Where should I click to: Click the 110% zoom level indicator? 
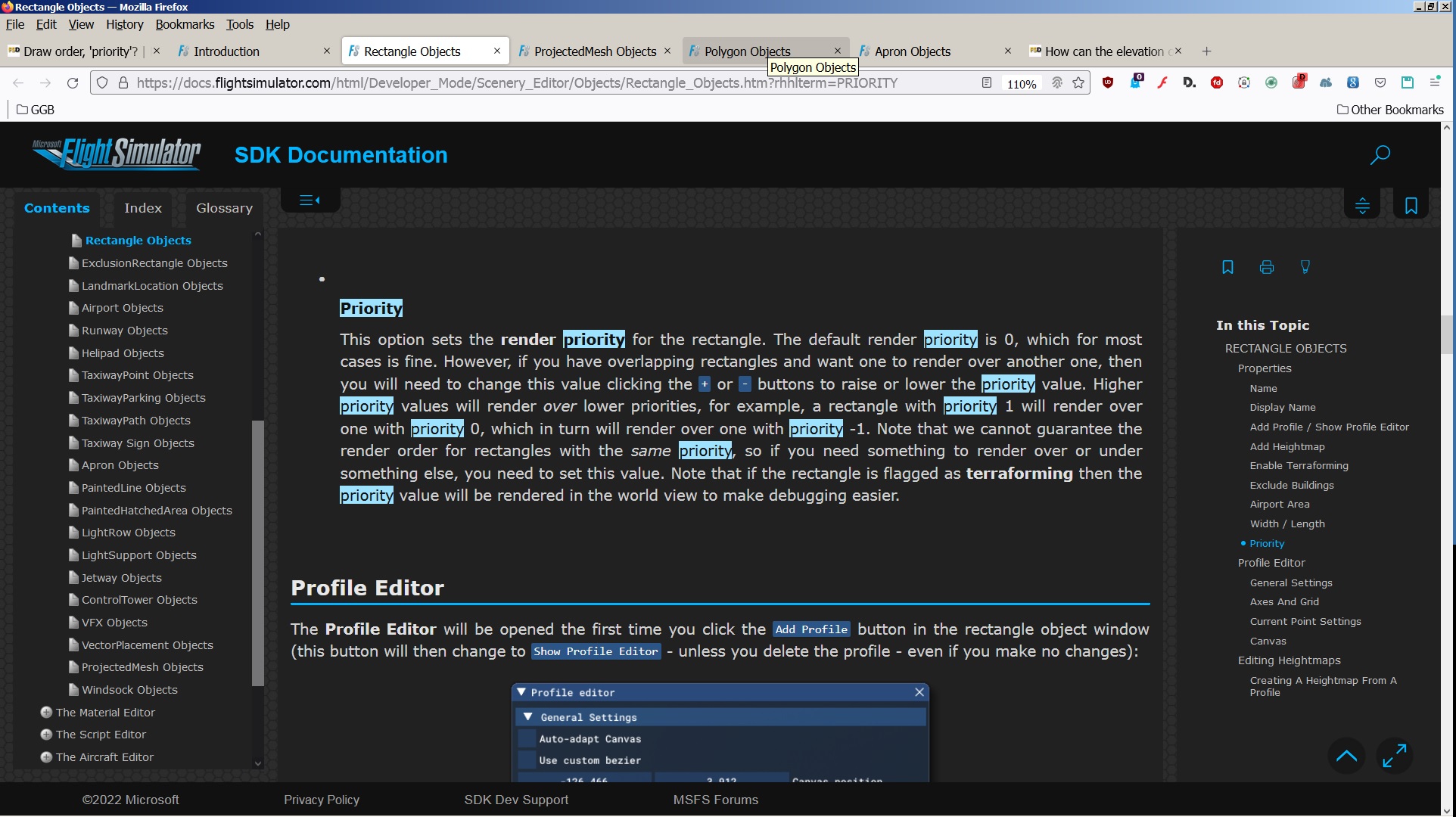tap(1021, 84)
